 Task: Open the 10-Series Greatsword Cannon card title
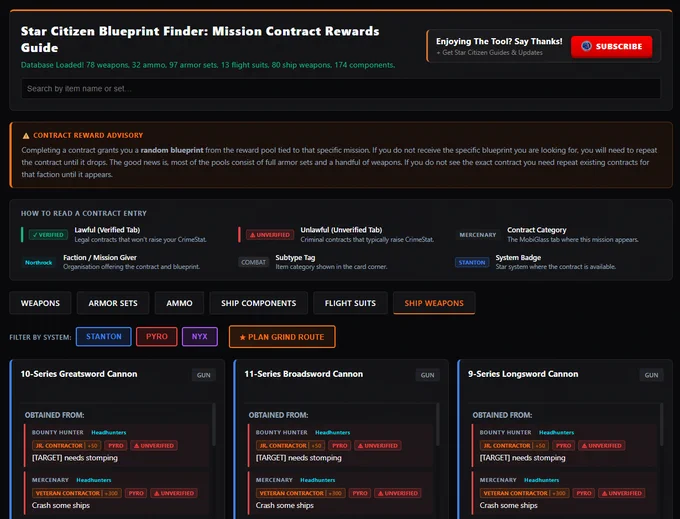pos(79,374)
